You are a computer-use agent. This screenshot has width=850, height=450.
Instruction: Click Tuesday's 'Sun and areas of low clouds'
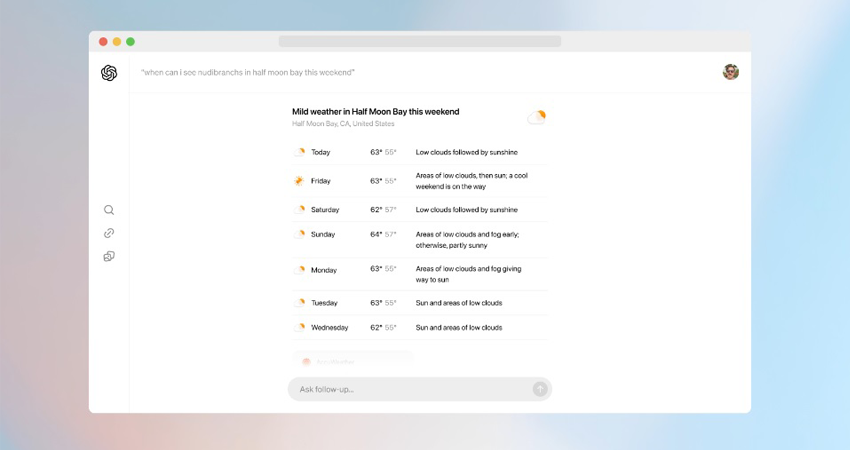(459, 303)
